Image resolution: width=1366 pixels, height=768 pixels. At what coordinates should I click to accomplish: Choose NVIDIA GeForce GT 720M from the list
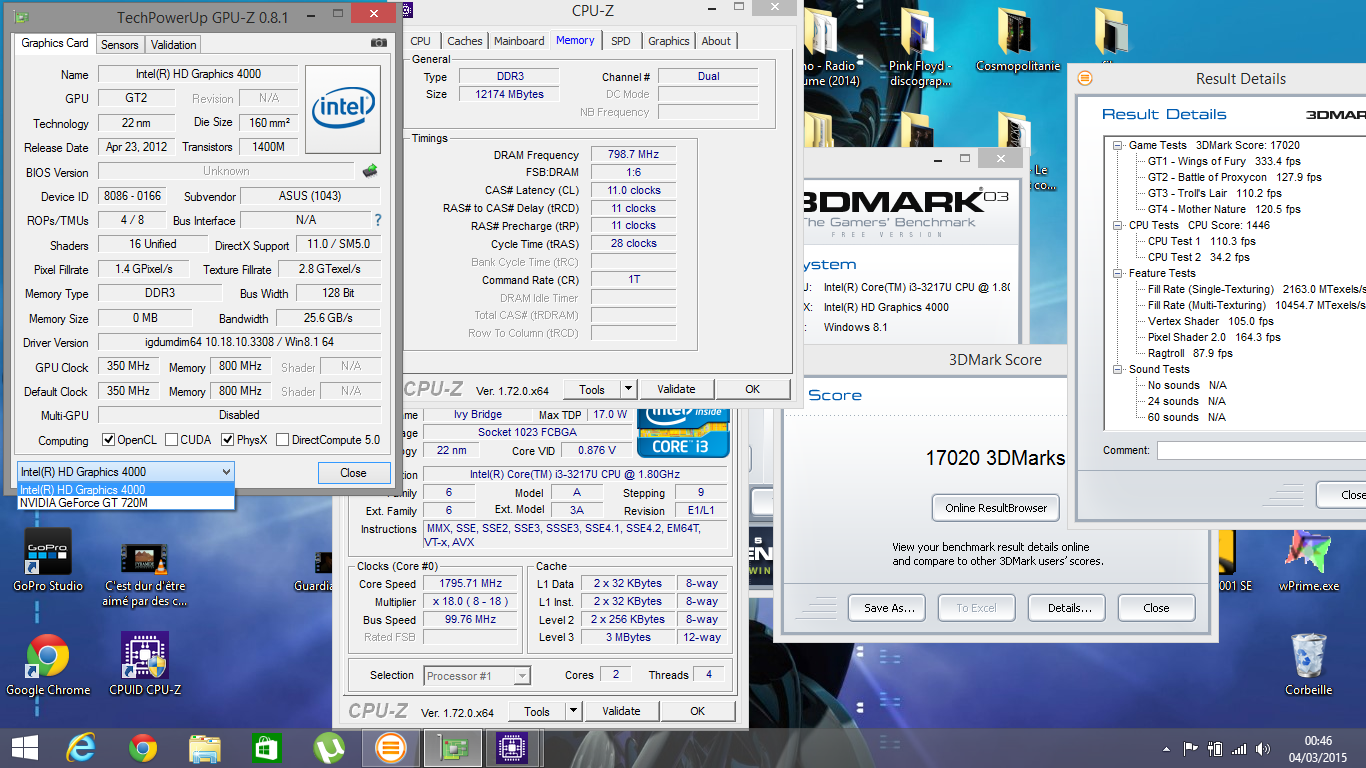click(126, 503)
